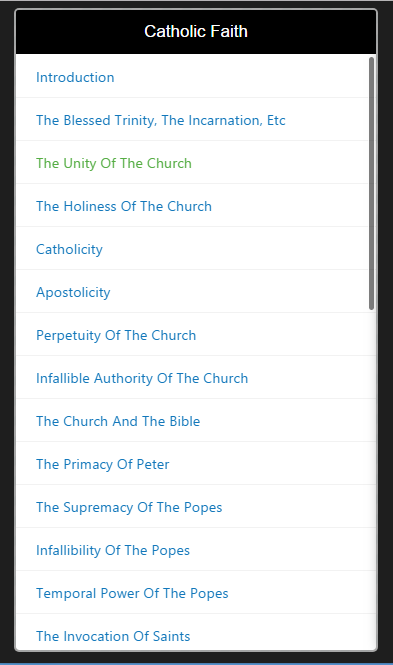The image size is (393, 665).
Task: Open The Blessed Trinity, The Incarnation, Etc
Action: [x=161, y=120]
